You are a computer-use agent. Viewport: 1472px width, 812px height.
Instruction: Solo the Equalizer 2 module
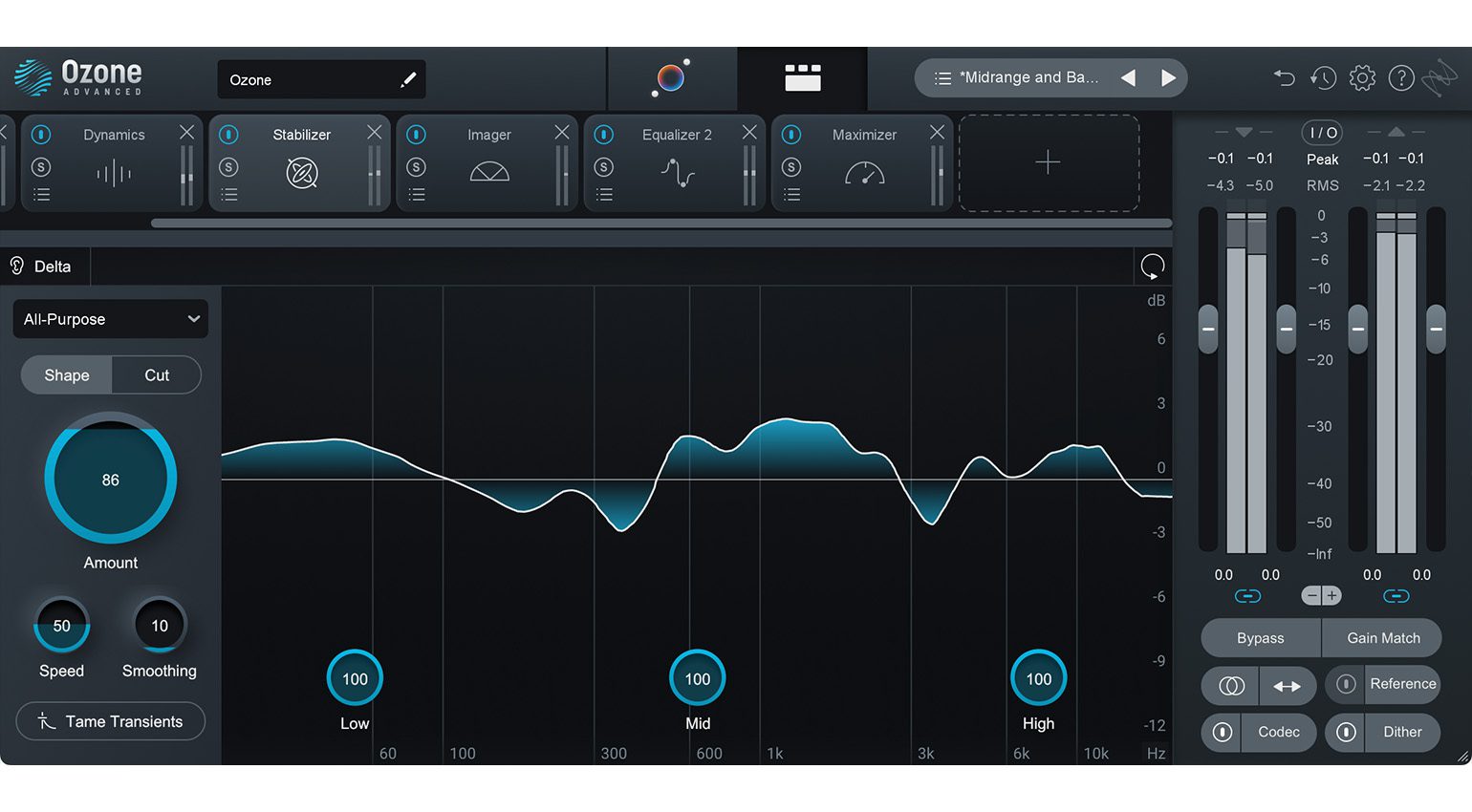point(604,165)
